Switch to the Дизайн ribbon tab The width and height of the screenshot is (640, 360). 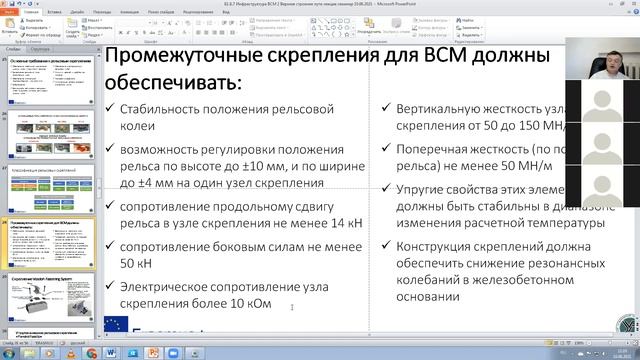pyautogui.click(x=77, y=12)
